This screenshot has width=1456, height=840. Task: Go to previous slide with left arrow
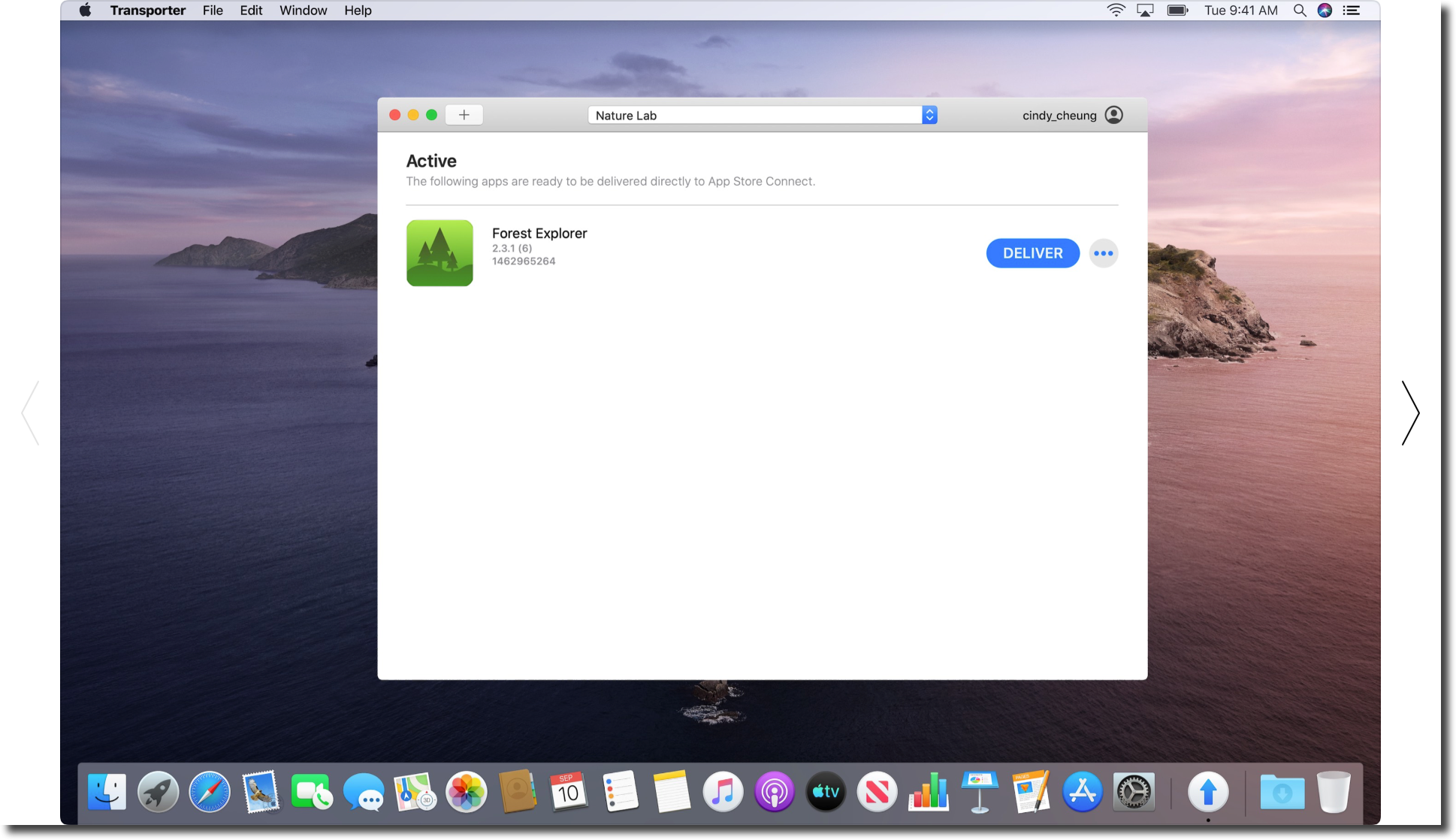point(30,413)
